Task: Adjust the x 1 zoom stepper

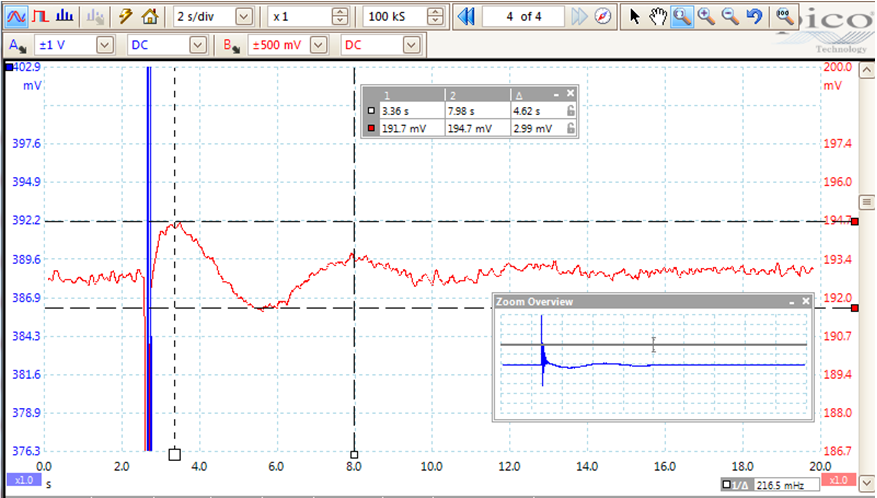Action: click(x=340, y=17)
